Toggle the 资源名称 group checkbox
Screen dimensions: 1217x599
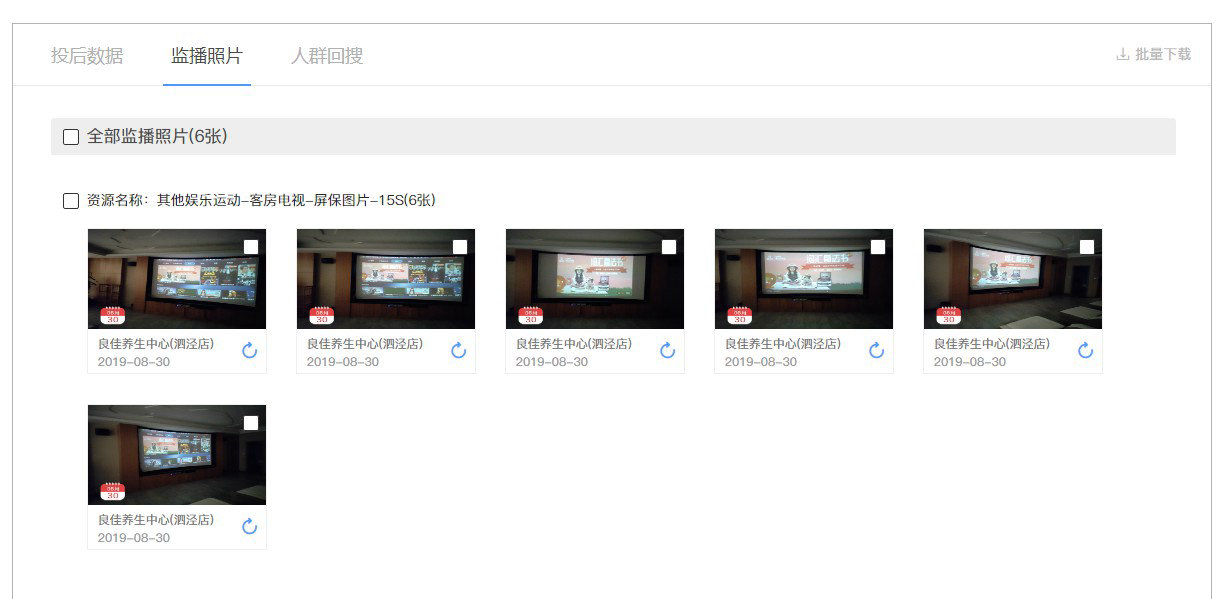tap(71, 201)
